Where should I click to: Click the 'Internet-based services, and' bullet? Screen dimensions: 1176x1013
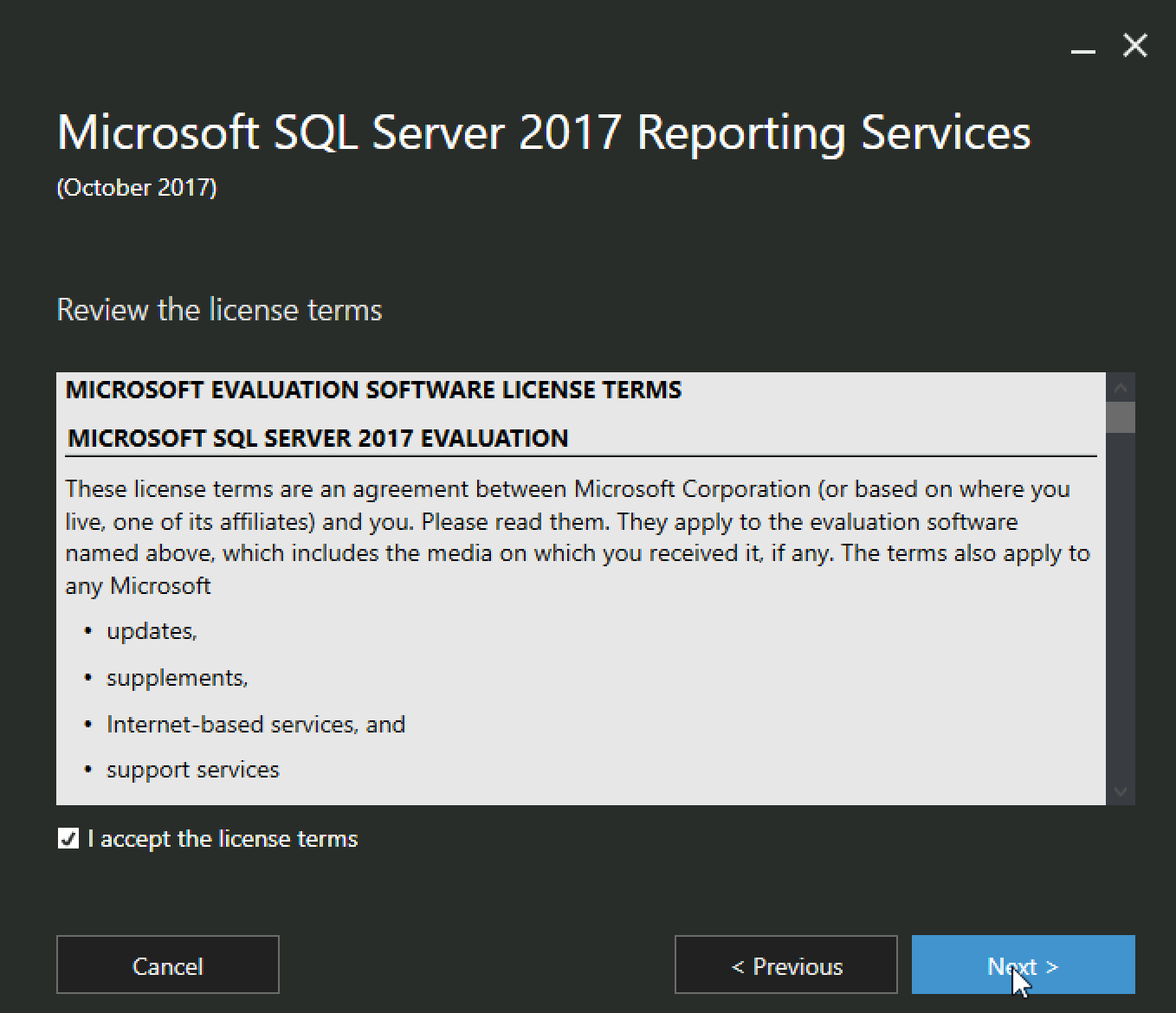(x=255, y=724)
